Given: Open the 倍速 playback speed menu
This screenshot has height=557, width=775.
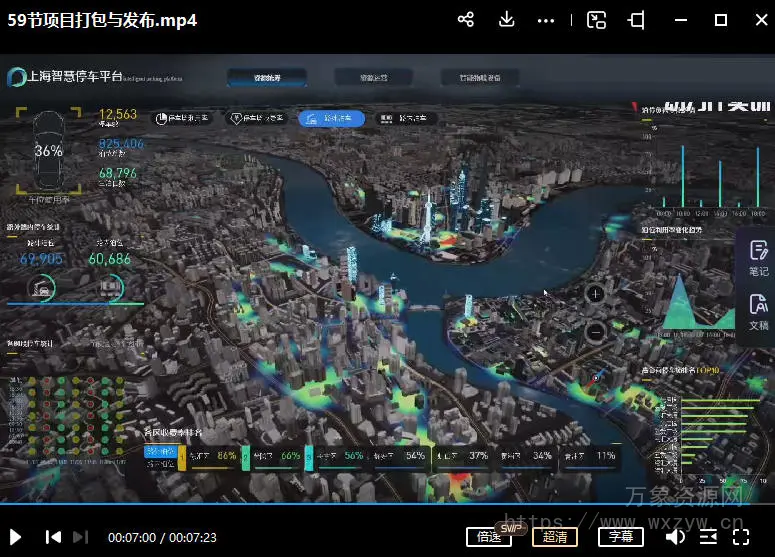Looking at the screenshot, I should [489, 537].
